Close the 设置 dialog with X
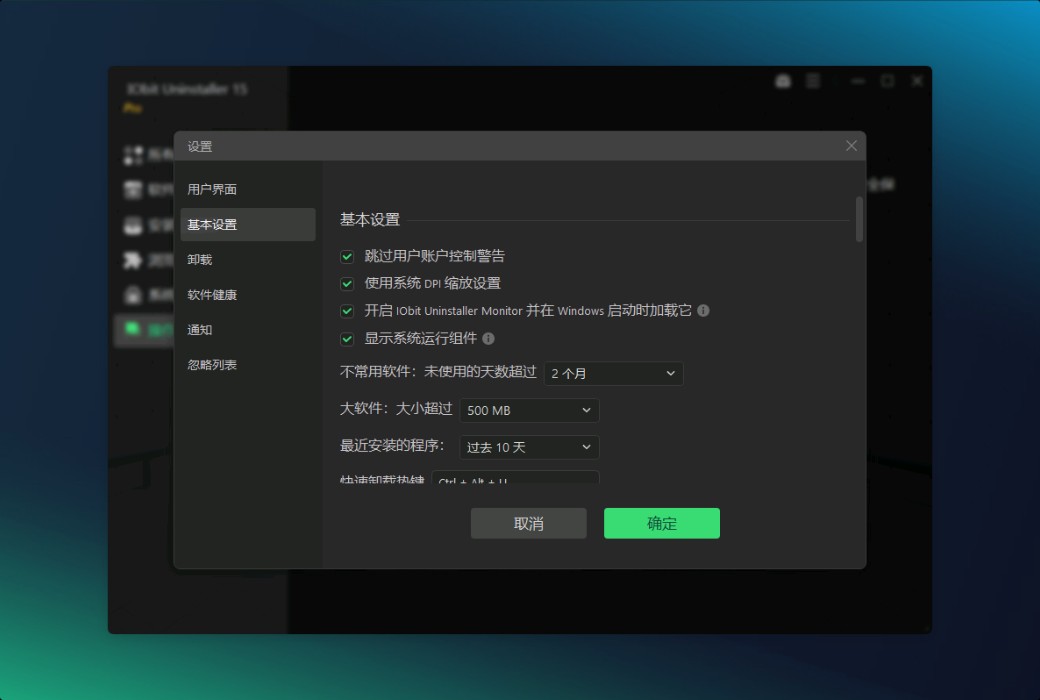Image resolution: width=1040 pixels, height=700 pixels. point(851,146)
